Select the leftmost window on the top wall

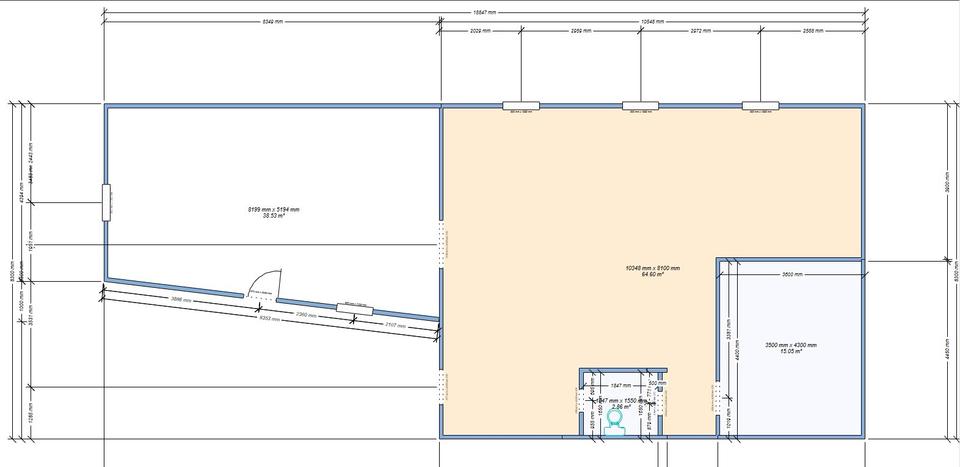click(x=520, y=105)
